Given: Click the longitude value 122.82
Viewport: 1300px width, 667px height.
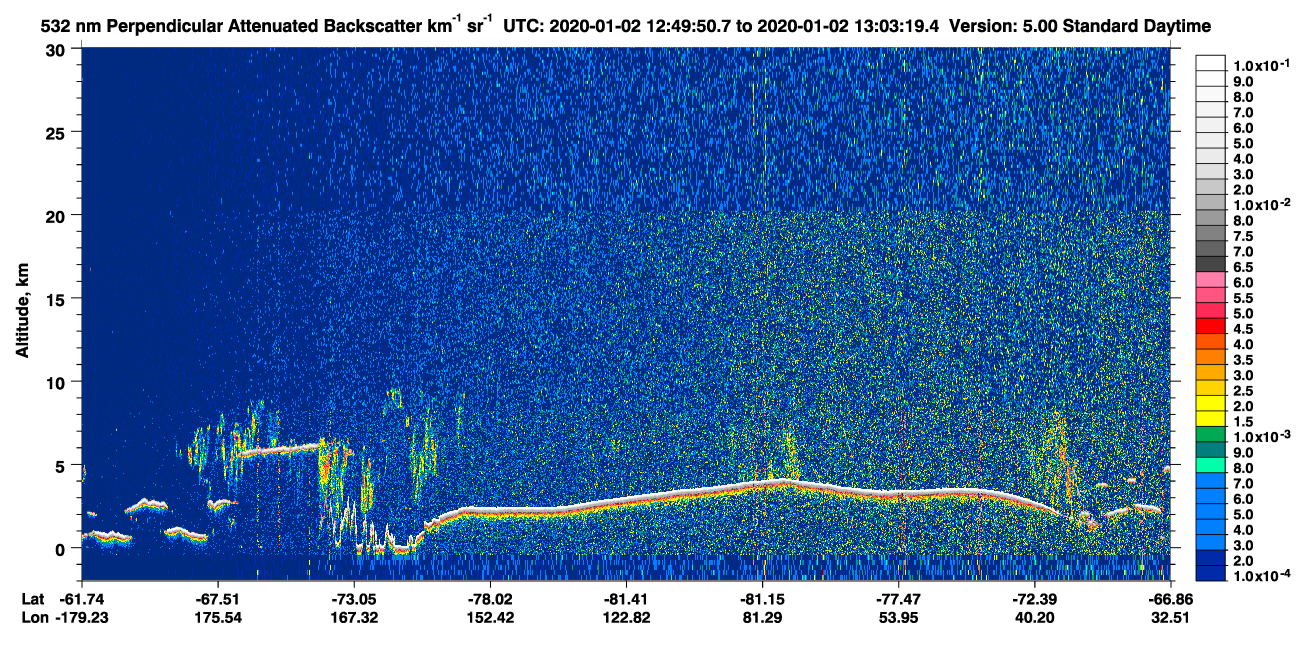Looking at the screenshot, I should click(626, 617).
